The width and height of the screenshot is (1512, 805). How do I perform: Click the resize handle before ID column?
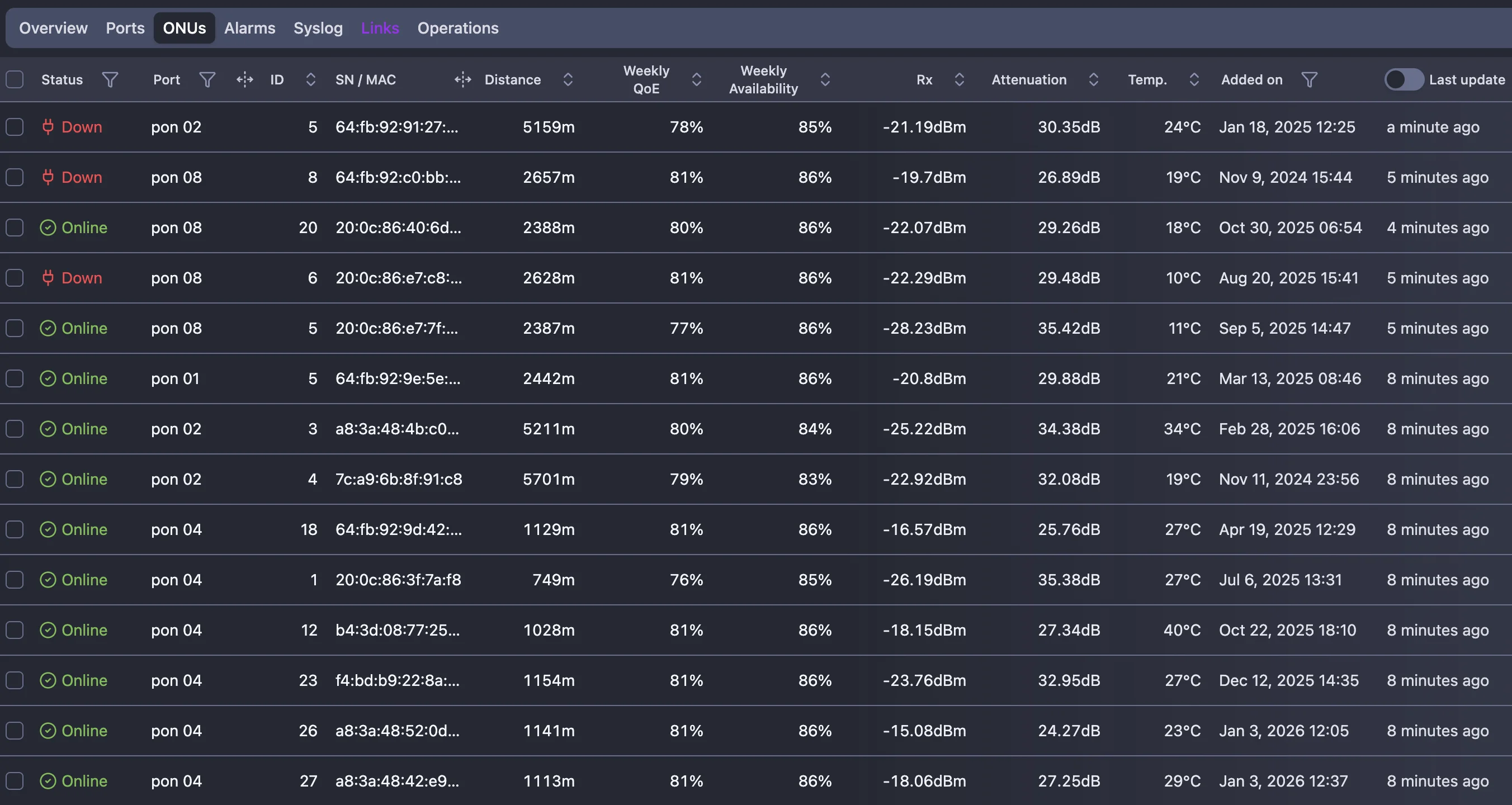[x=245, y=79]
